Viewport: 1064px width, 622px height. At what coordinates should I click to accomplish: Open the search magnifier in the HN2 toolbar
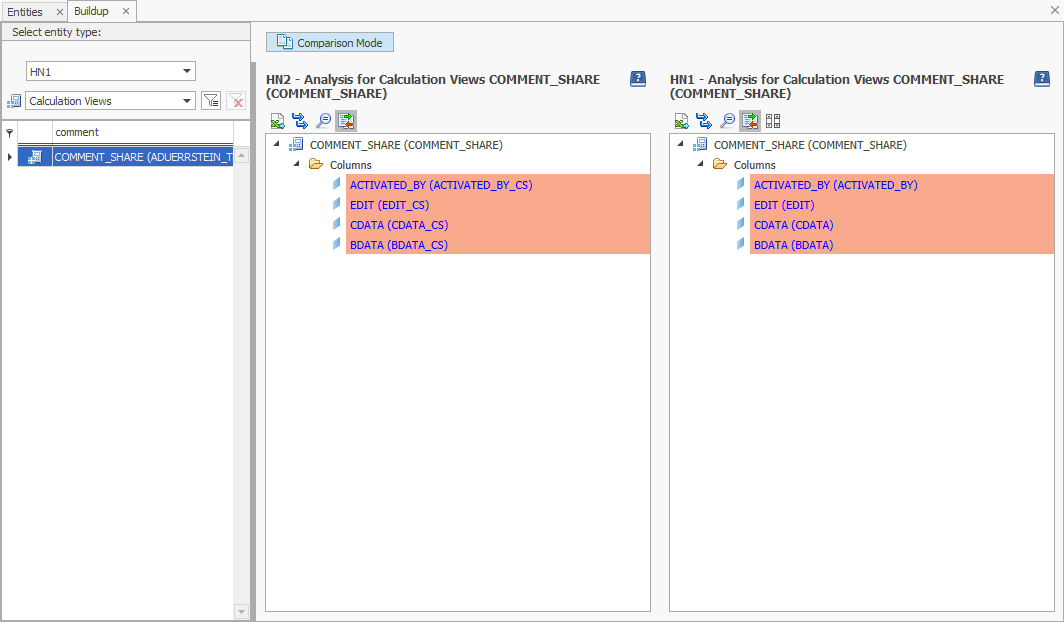point(323,120)
